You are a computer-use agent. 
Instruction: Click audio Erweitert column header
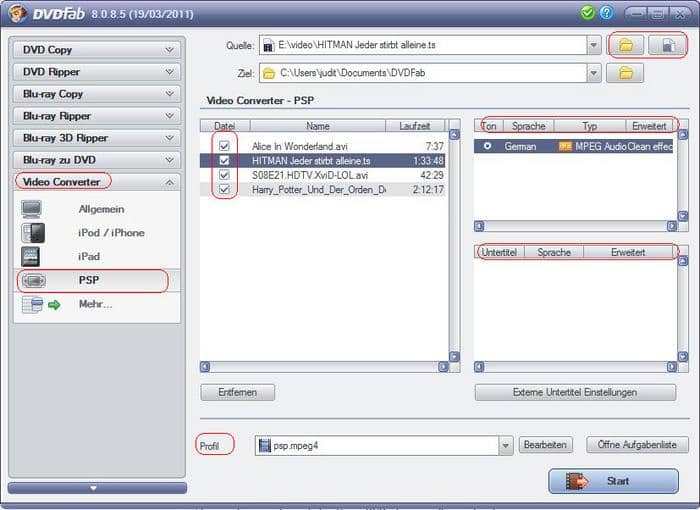pyautogui.click(x=649, y=126)
